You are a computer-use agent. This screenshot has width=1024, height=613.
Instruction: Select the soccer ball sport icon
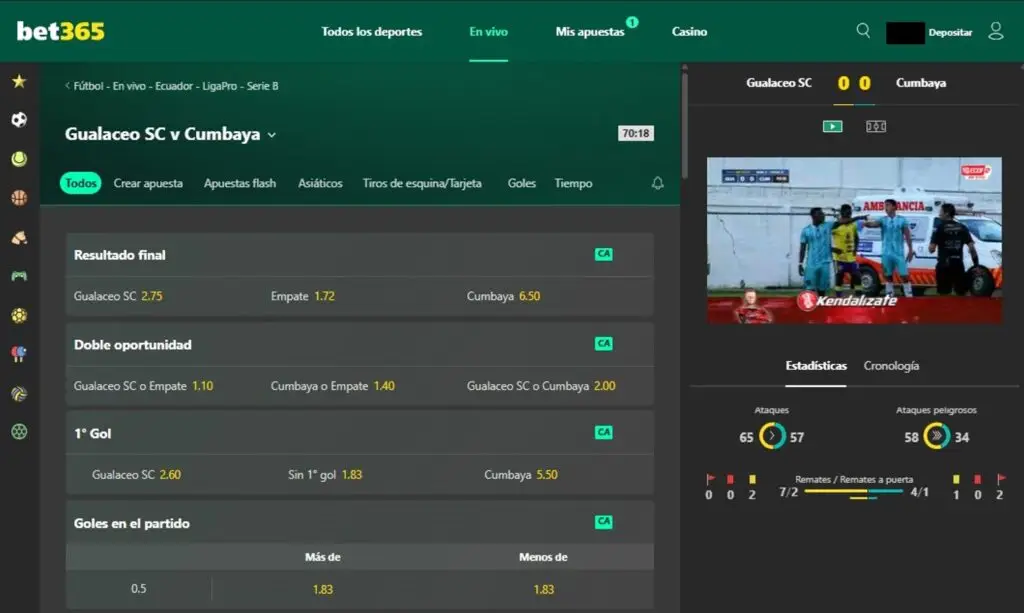19,120
